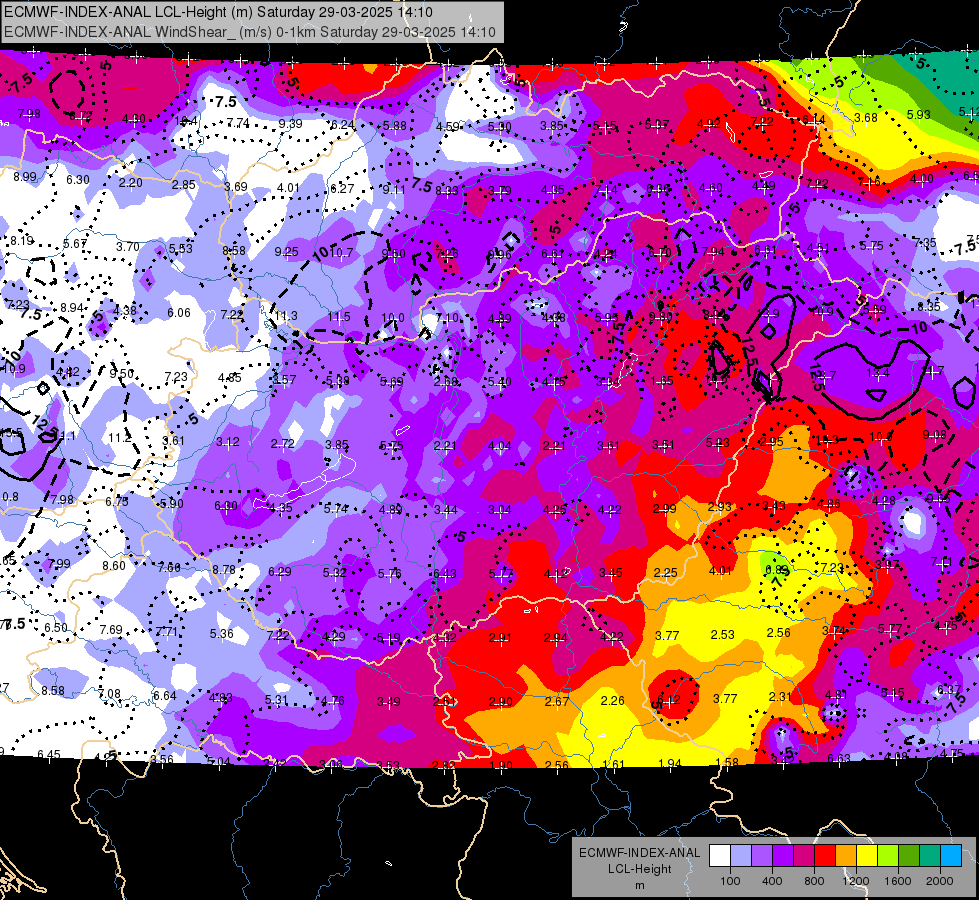Click the map value '9.39'
979x900 pixels.
coord(290,124)
